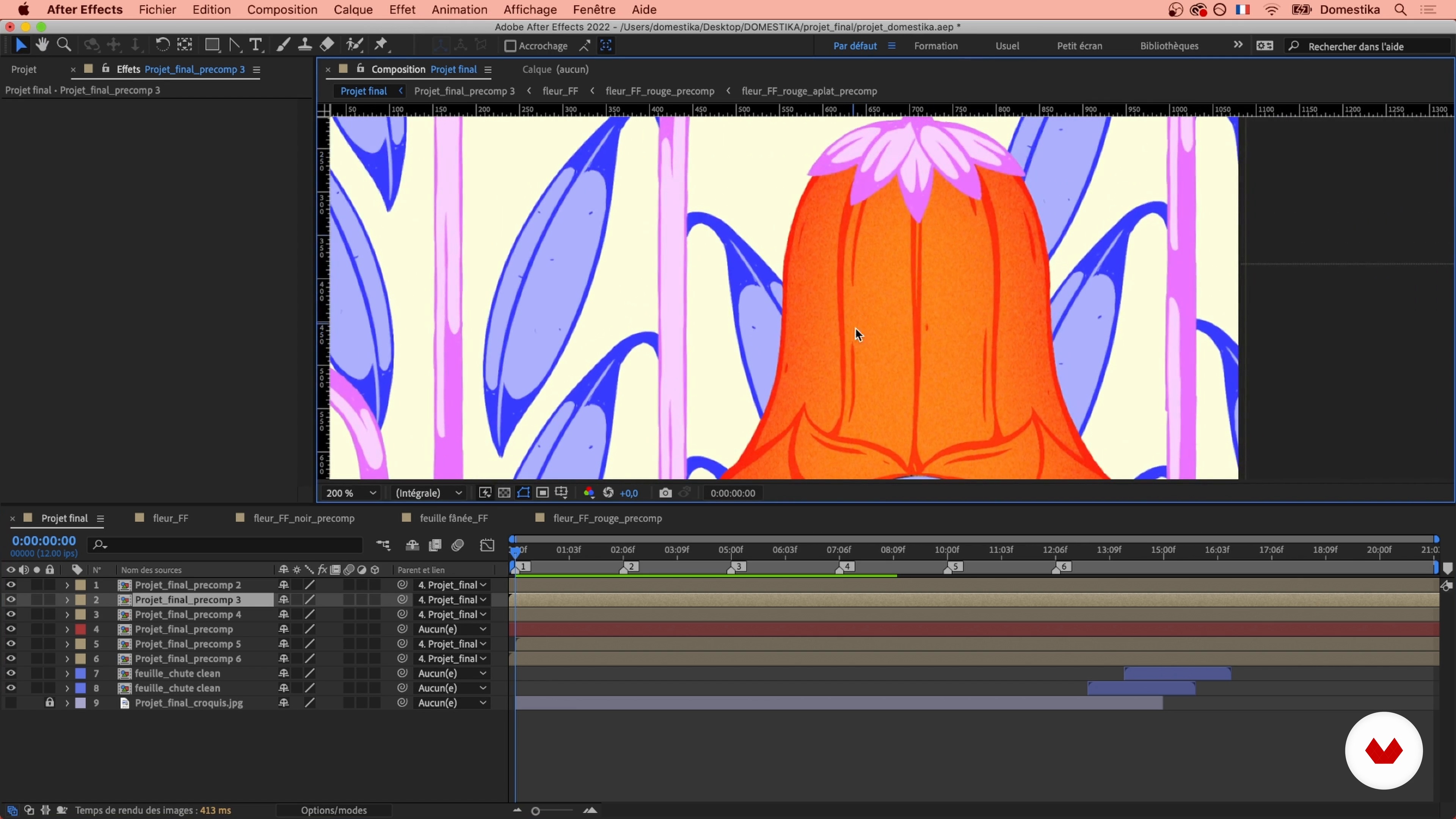The image size is (1456, 819).
Task: Click the Options/modes button
Action: click(x=334, y=811)
